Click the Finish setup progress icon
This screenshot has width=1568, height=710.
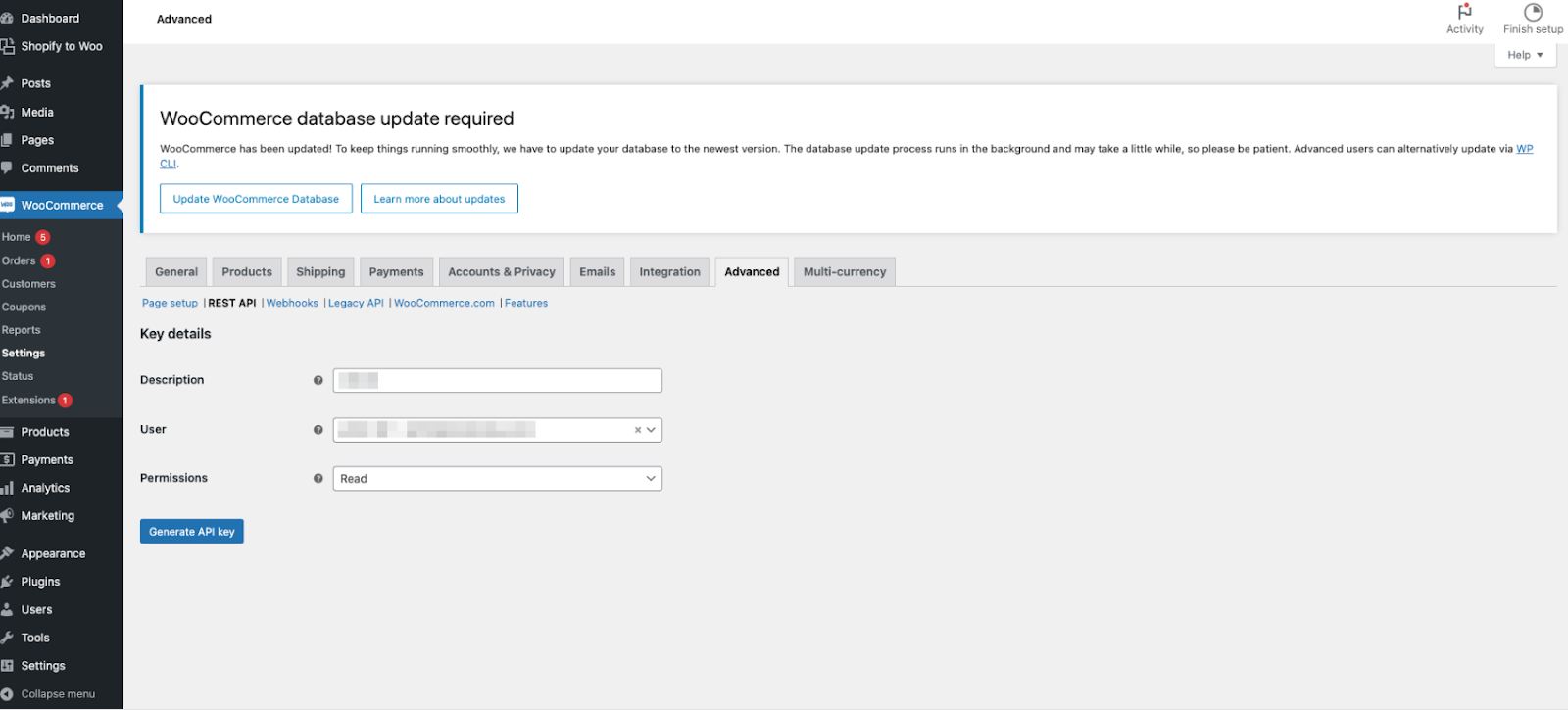[1533, 12]
